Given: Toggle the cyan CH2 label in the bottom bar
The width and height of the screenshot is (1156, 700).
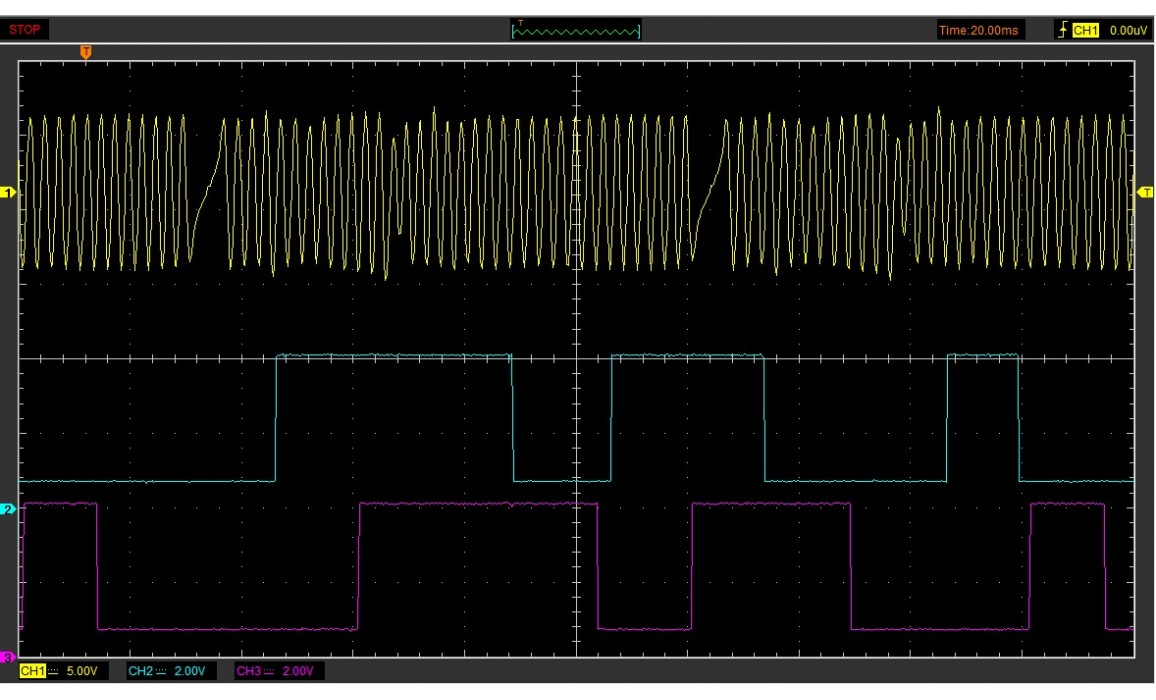Looking at the screenshot, I should point(139,671).
